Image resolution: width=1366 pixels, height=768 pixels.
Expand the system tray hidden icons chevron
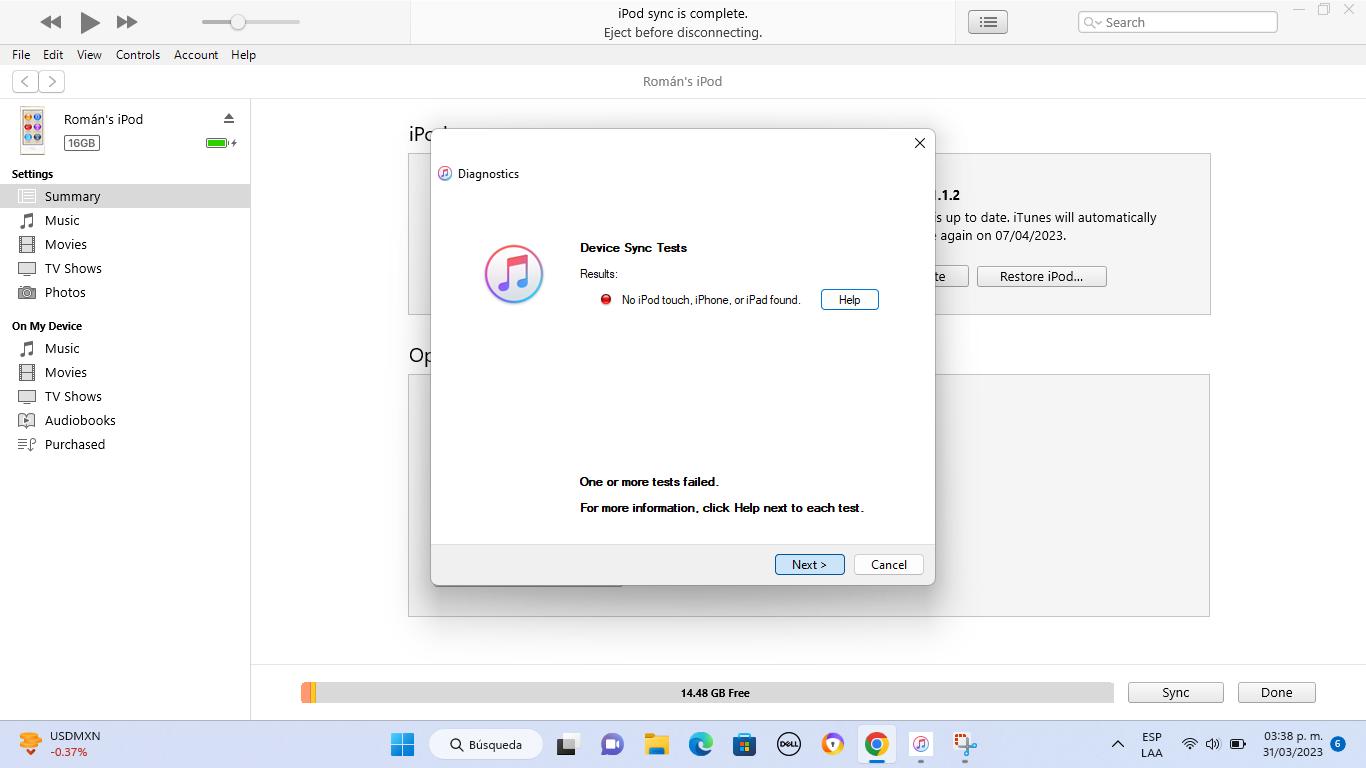tap(1118, 744)
